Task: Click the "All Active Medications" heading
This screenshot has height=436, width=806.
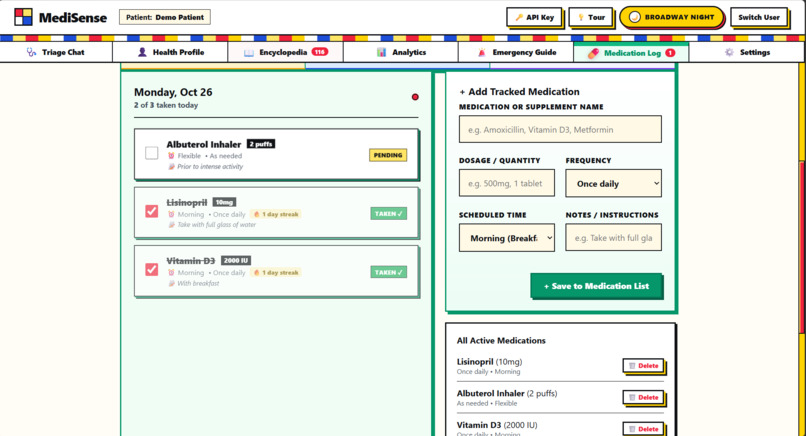Action: [501, 340]
